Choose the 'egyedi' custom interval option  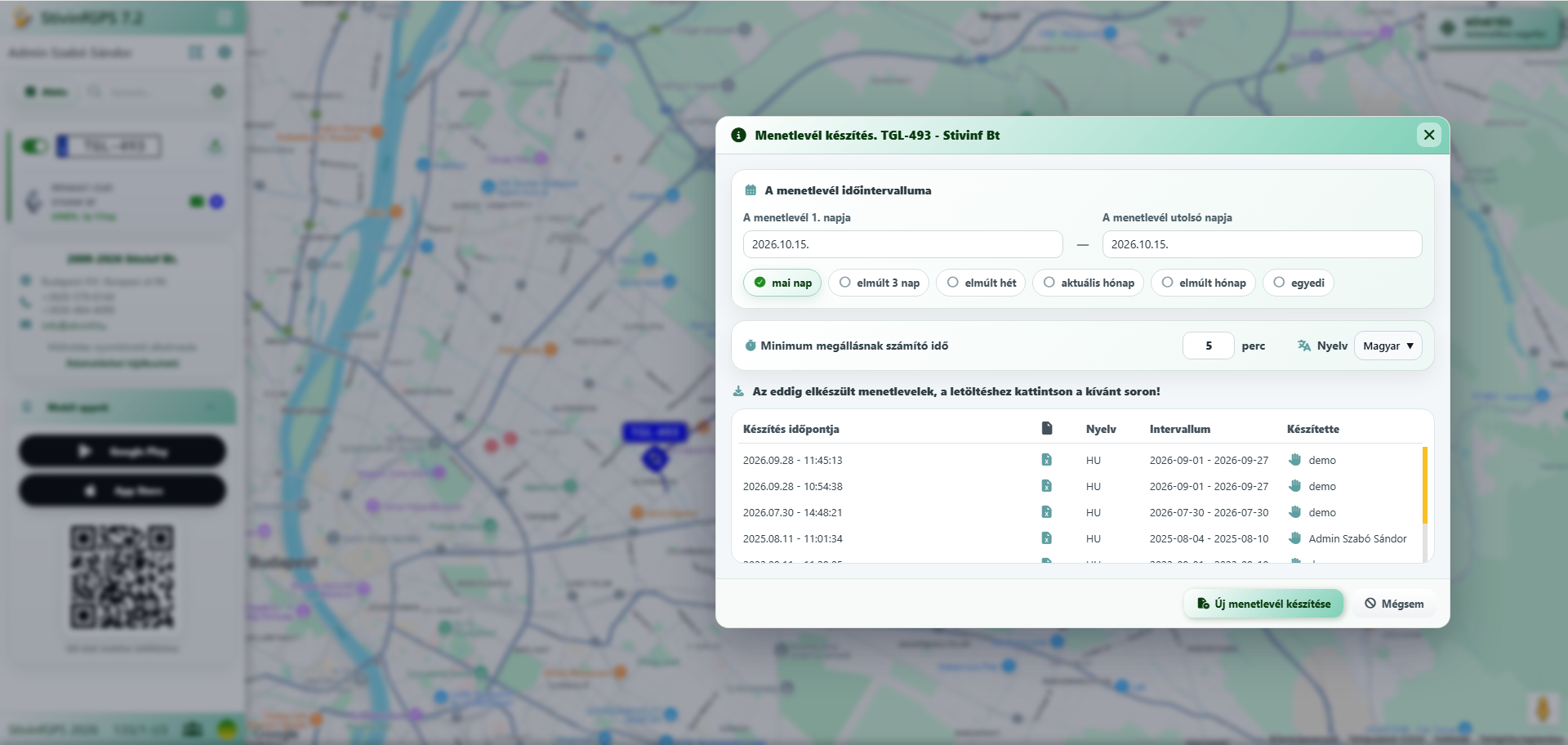(x=1298, y=283)
